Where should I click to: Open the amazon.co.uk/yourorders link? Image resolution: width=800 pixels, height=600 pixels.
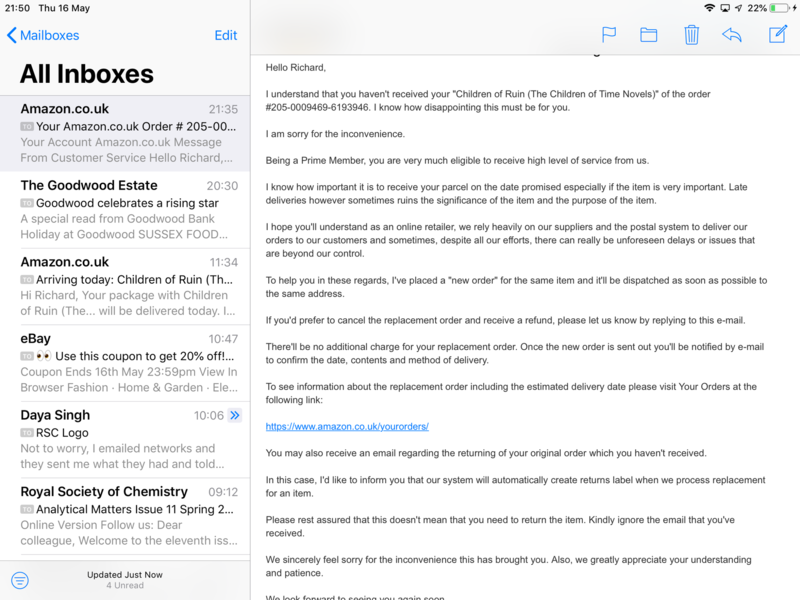click(347, 427)
